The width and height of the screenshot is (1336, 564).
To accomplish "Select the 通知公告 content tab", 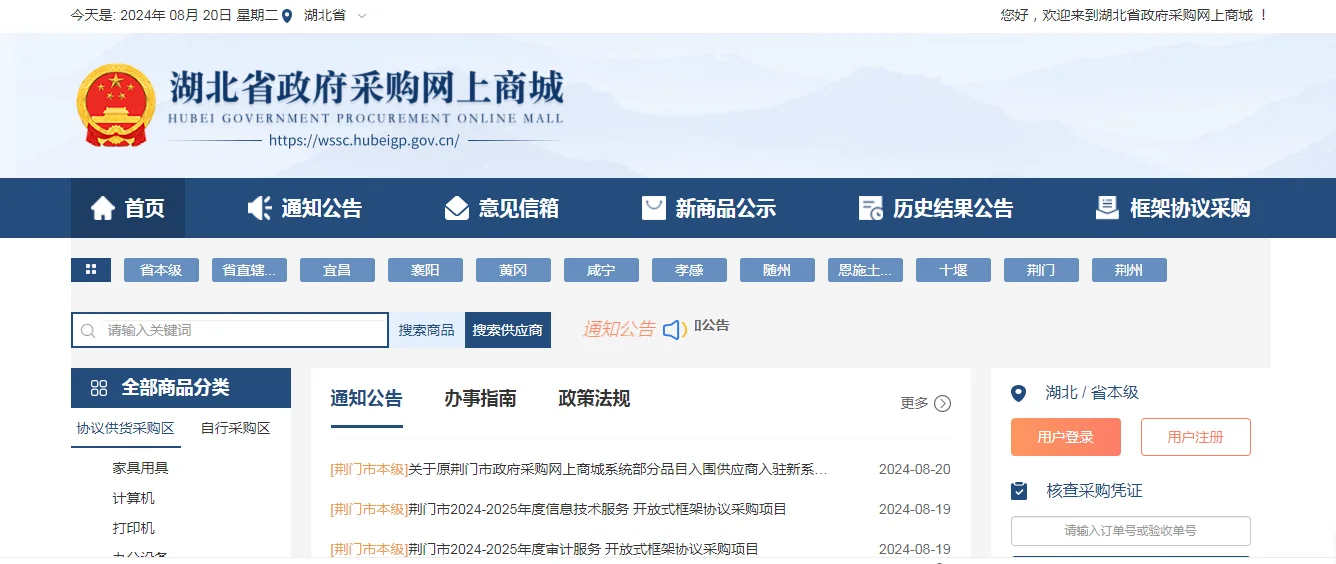I will 367,399.
